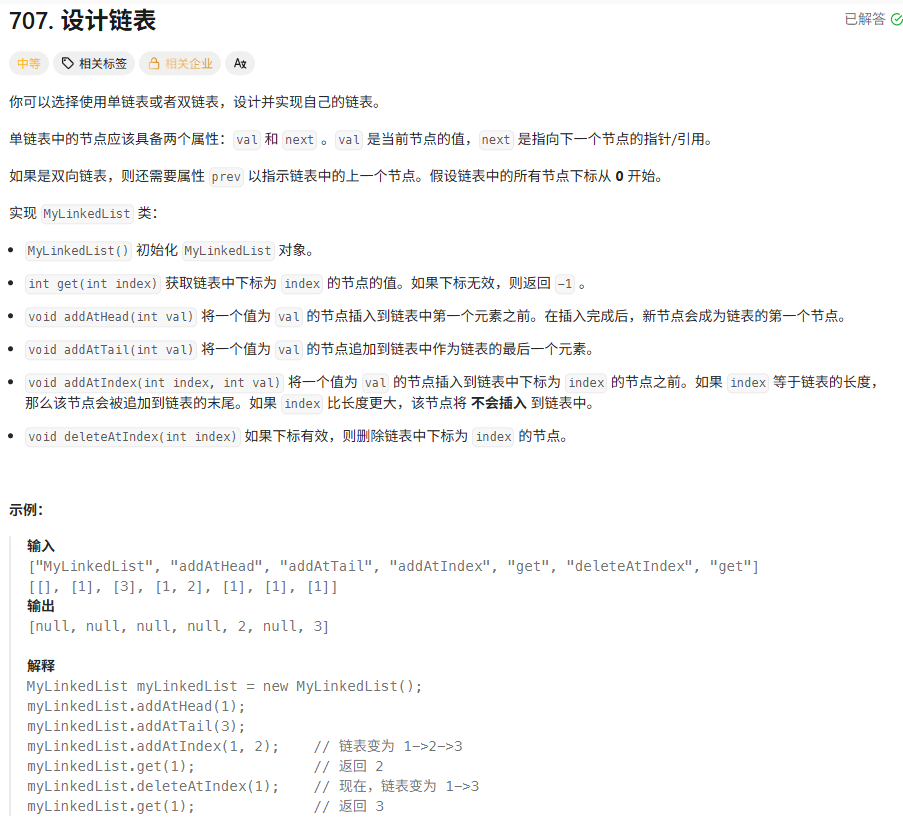Click the index code tag near 不会插入
This screenshot has width=903, height=818.
302,403
